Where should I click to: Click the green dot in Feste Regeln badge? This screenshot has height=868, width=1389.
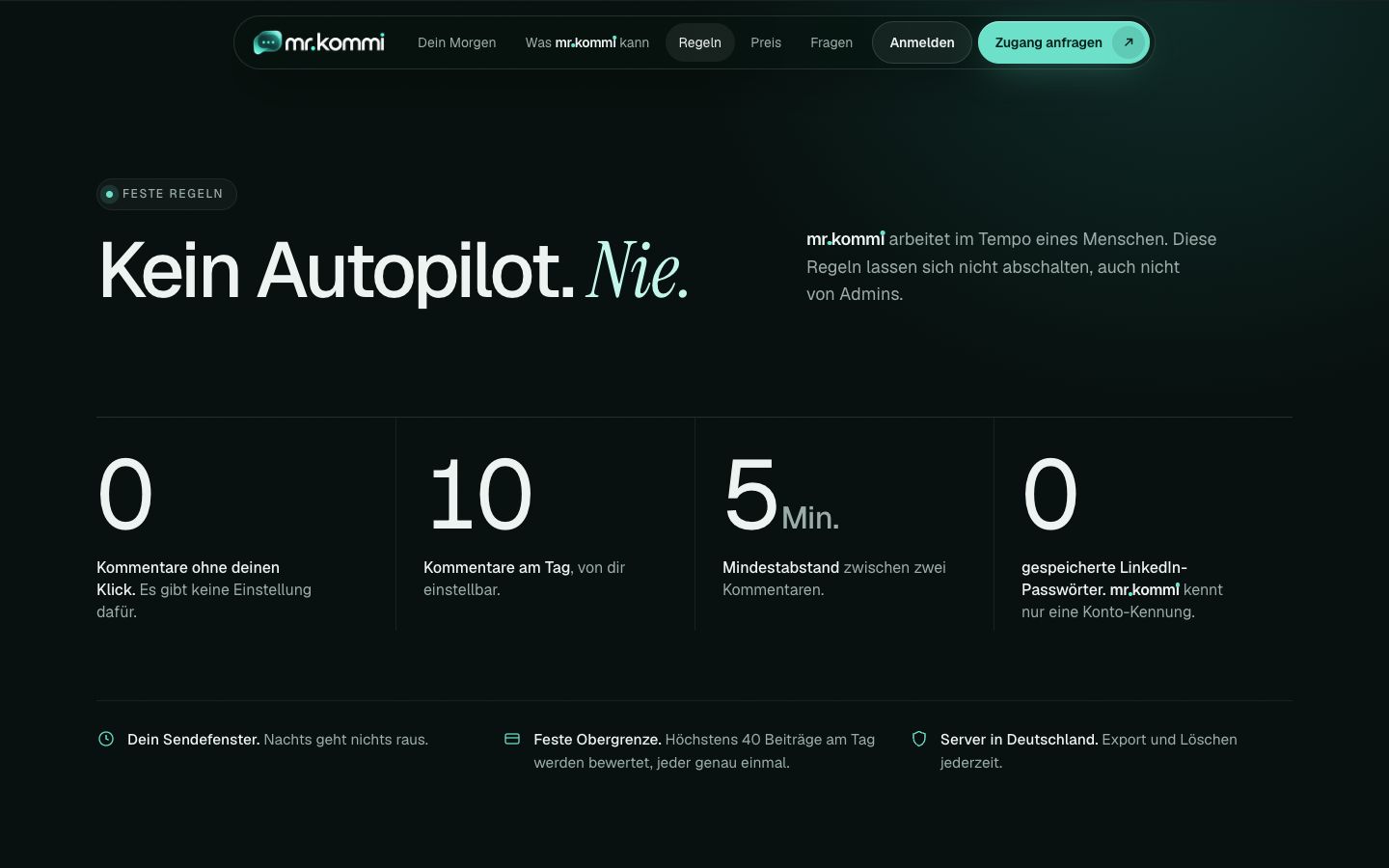110,194
